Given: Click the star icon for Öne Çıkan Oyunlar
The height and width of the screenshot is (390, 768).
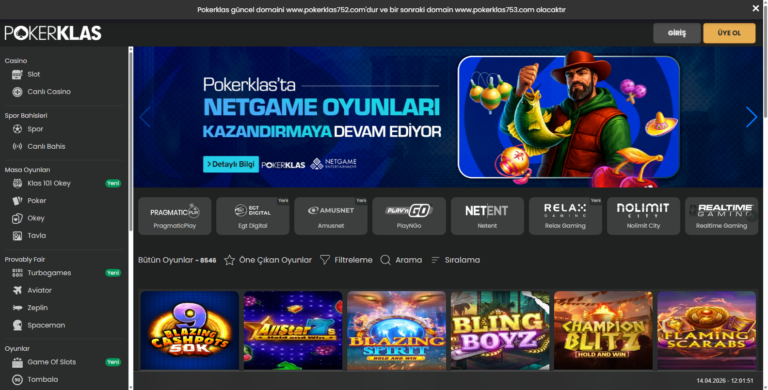Looking at the screenshot, I should coord(229,260).
